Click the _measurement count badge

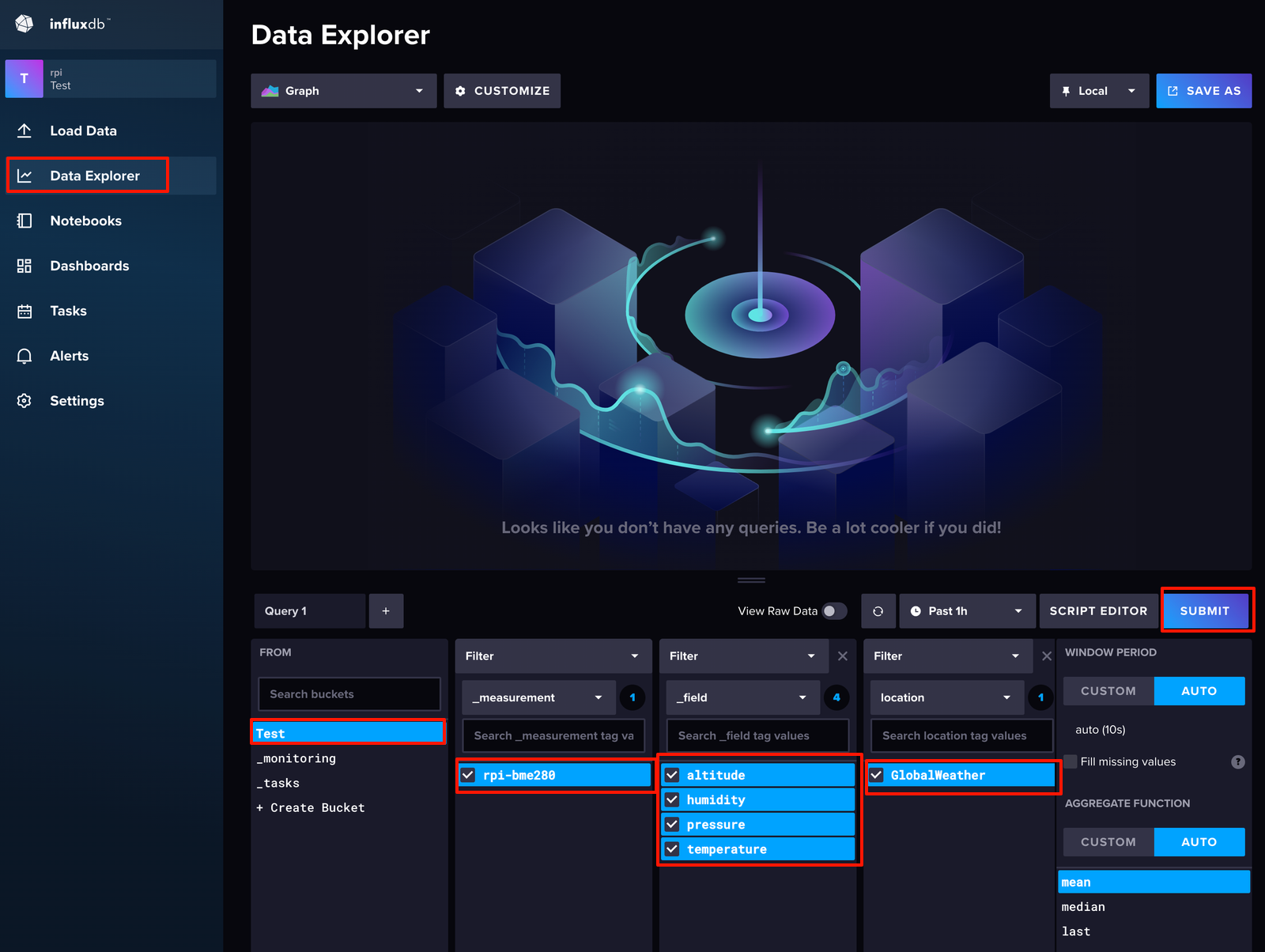[632, 697]
